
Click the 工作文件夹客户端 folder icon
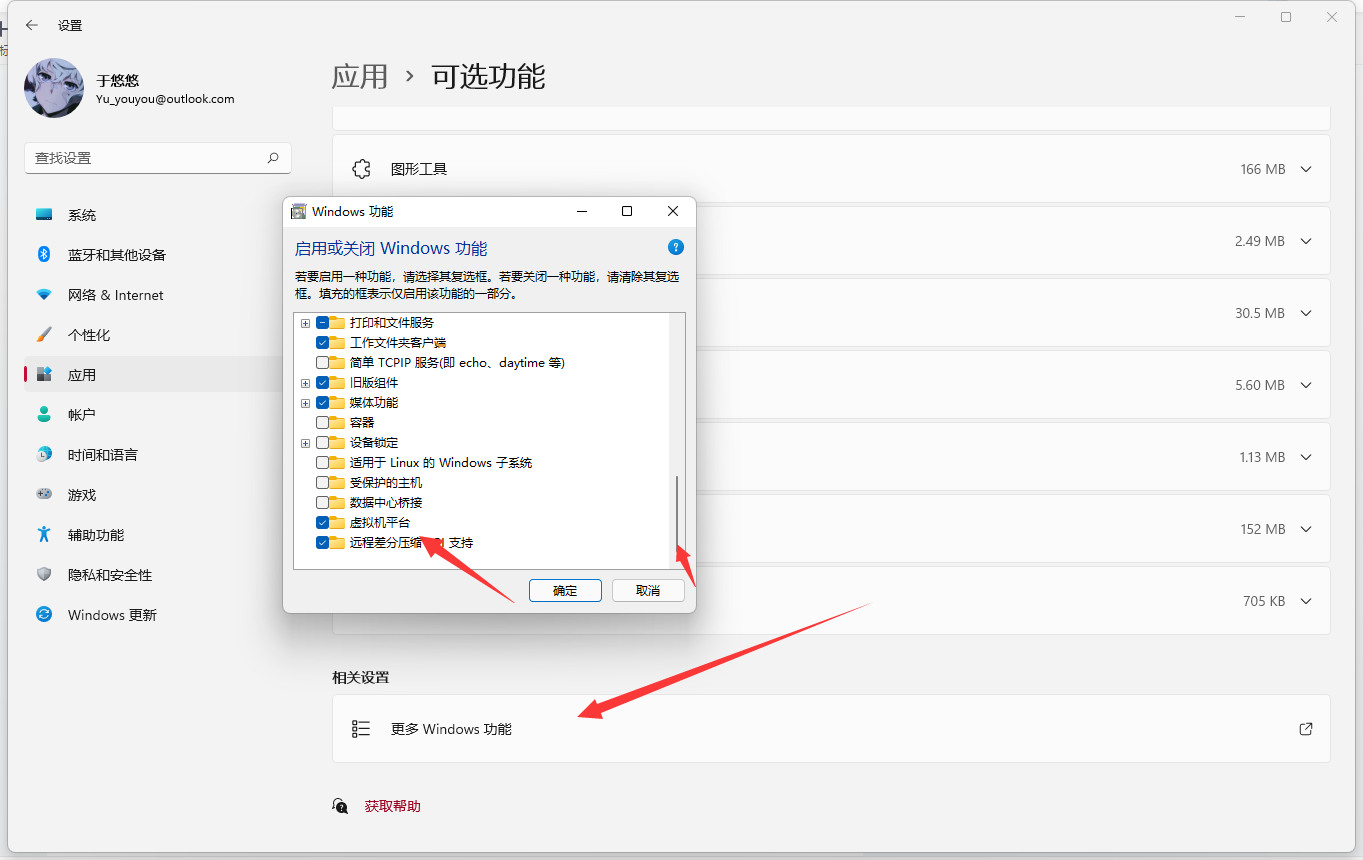338,343
